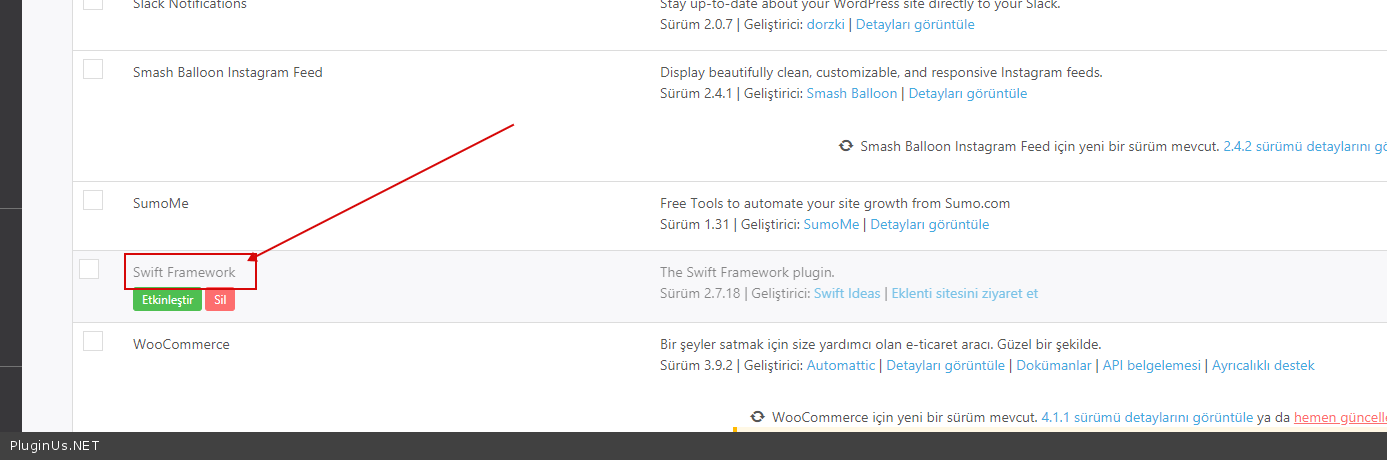View details link for WooCommerce plugin
Image resolution: width=1387 pixels, height=460 pixels.
click(x=946, y=366)
